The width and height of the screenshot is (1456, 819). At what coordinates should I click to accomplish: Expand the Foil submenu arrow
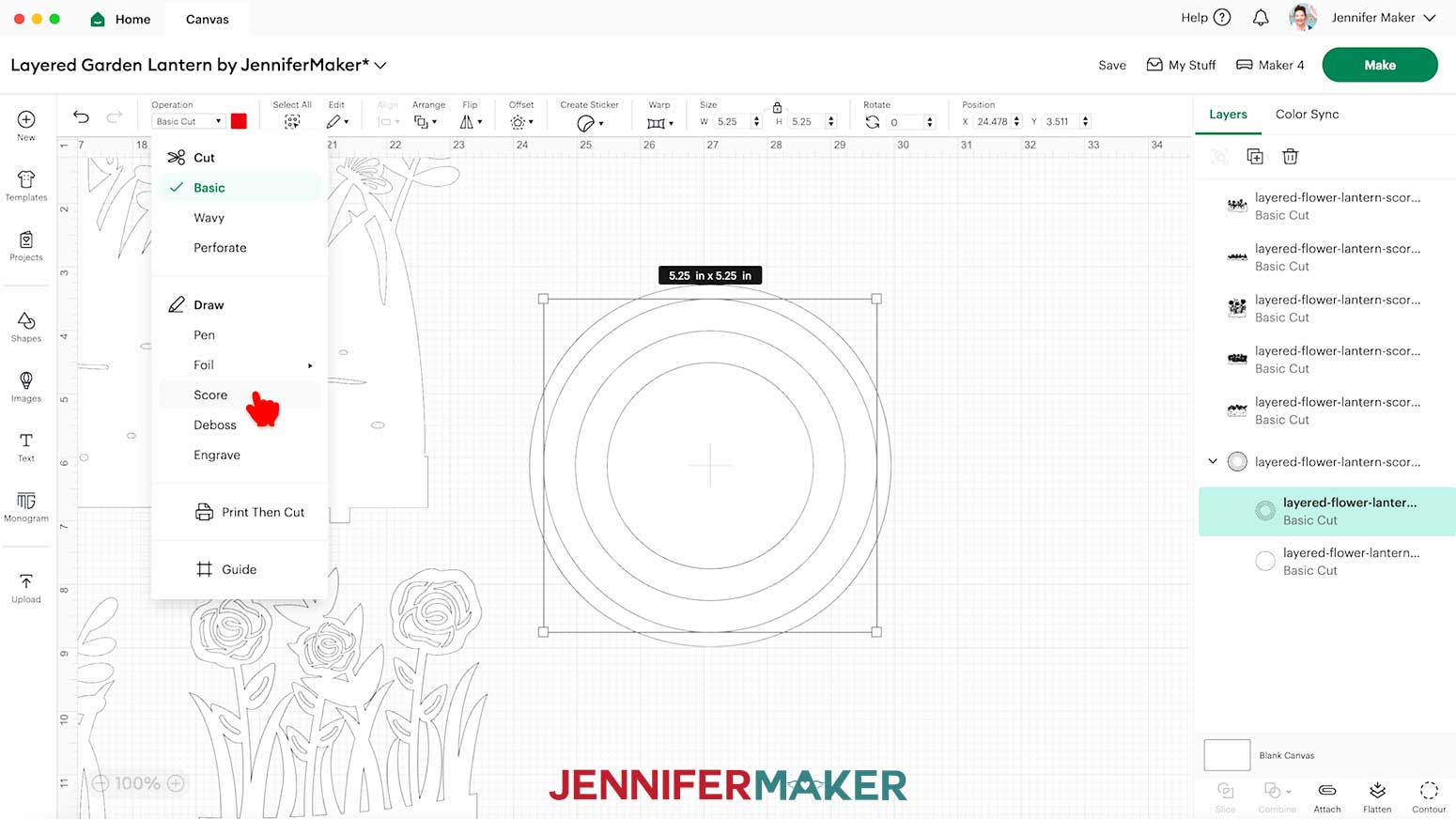click(310, 365)
